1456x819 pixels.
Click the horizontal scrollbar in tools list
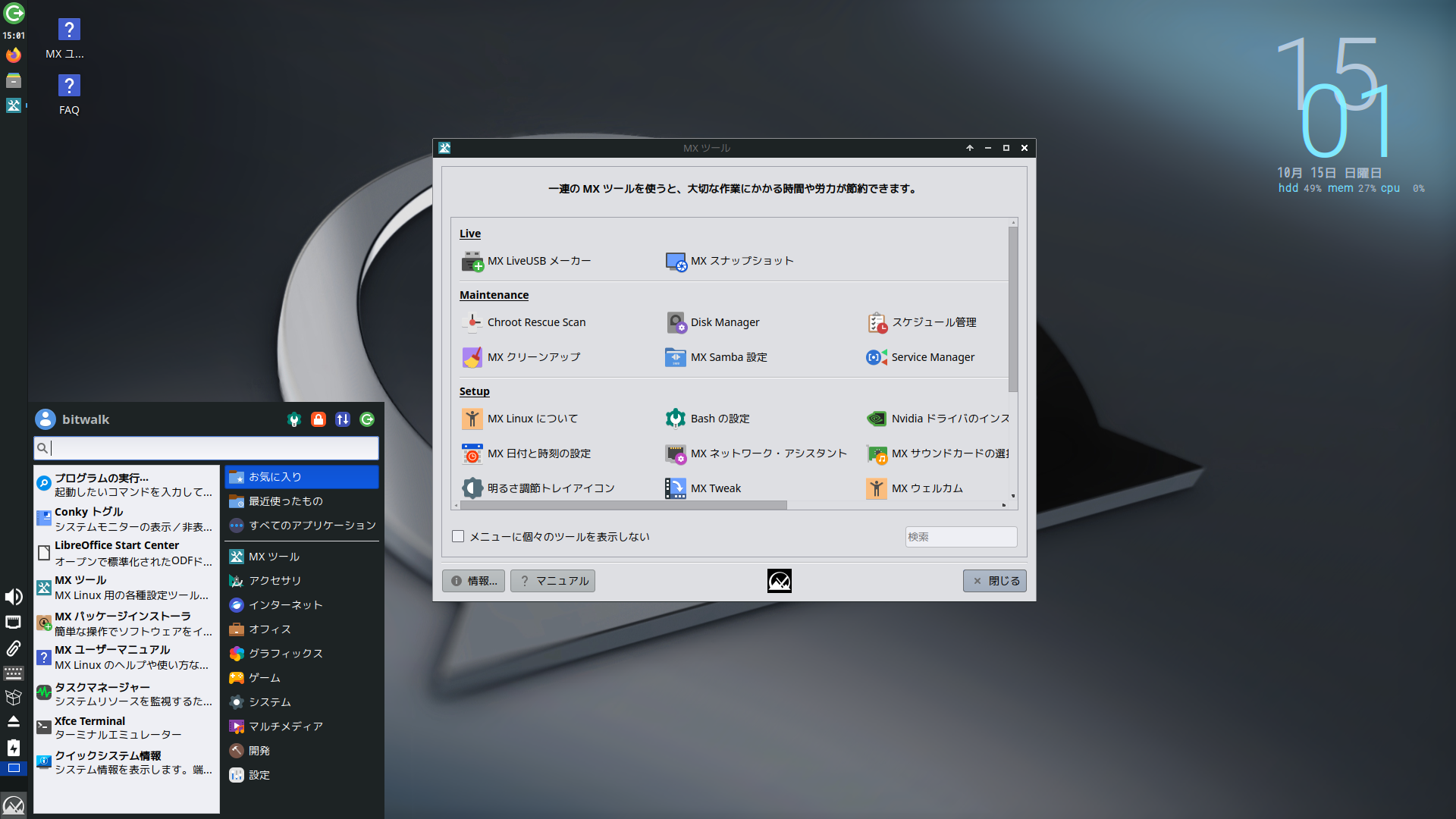point(622,505)
